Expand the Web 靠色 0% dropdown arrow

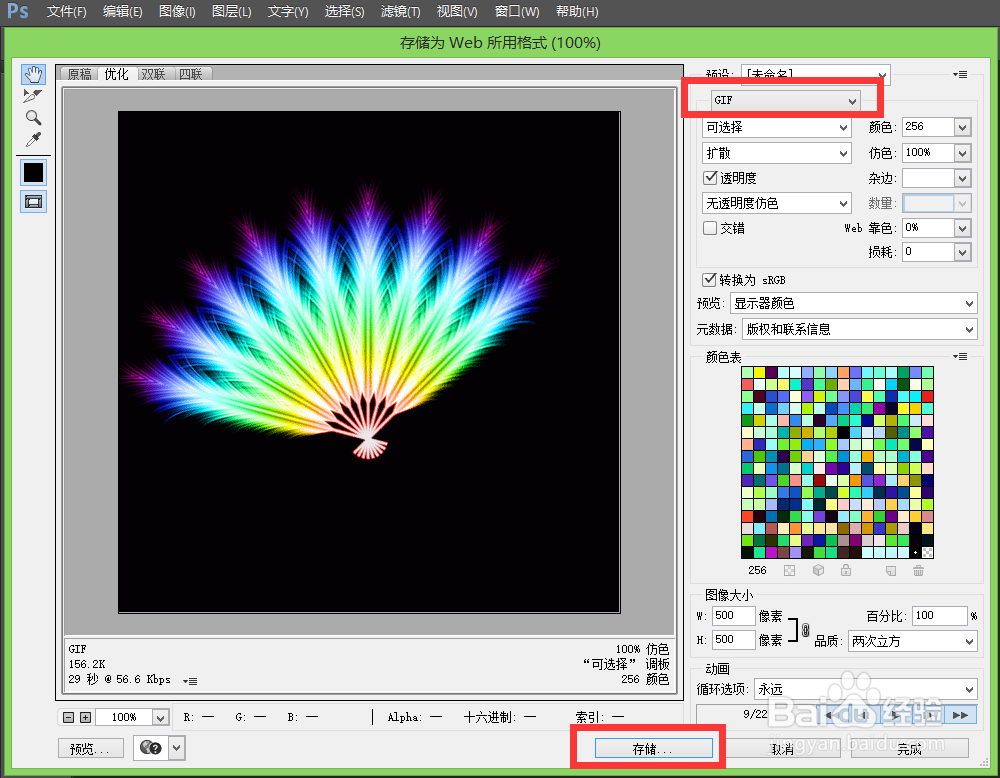point(962,228)
